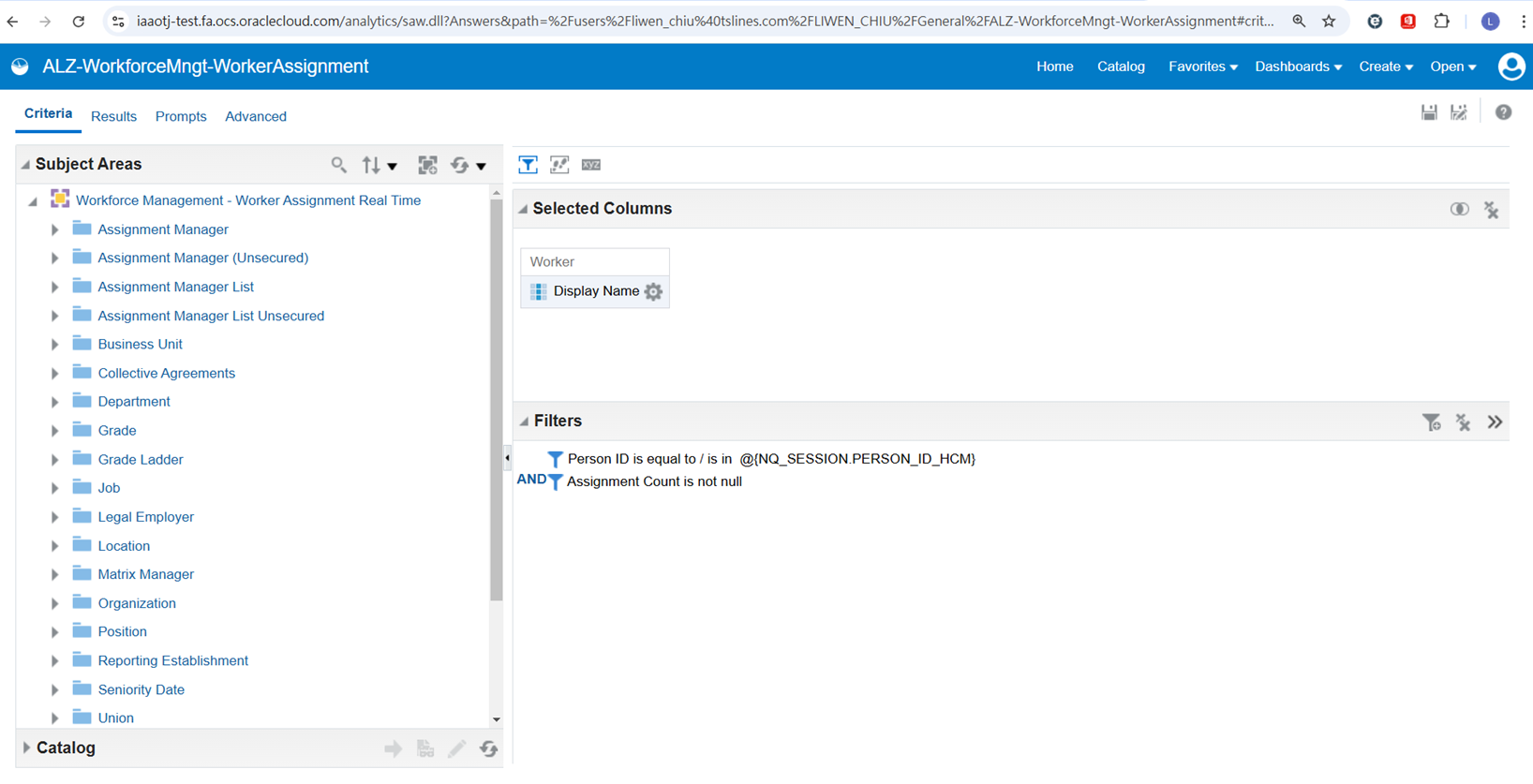Click the filter icon above Selected Columns
Screen dimensions: 1533x784
point(528,165)
